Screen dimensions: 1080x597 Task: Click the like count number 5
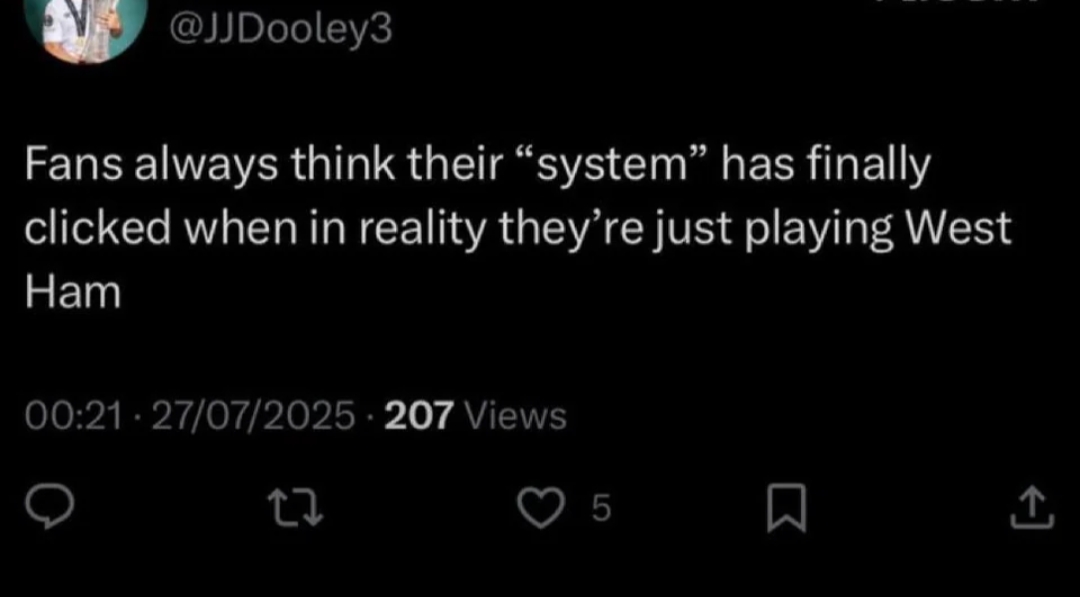click(601, 510)
